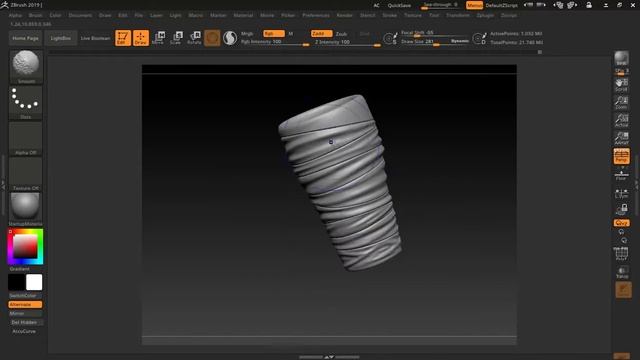640x360 pixels.
Task: Select the Scale transform tool
Action: [176, 38]
